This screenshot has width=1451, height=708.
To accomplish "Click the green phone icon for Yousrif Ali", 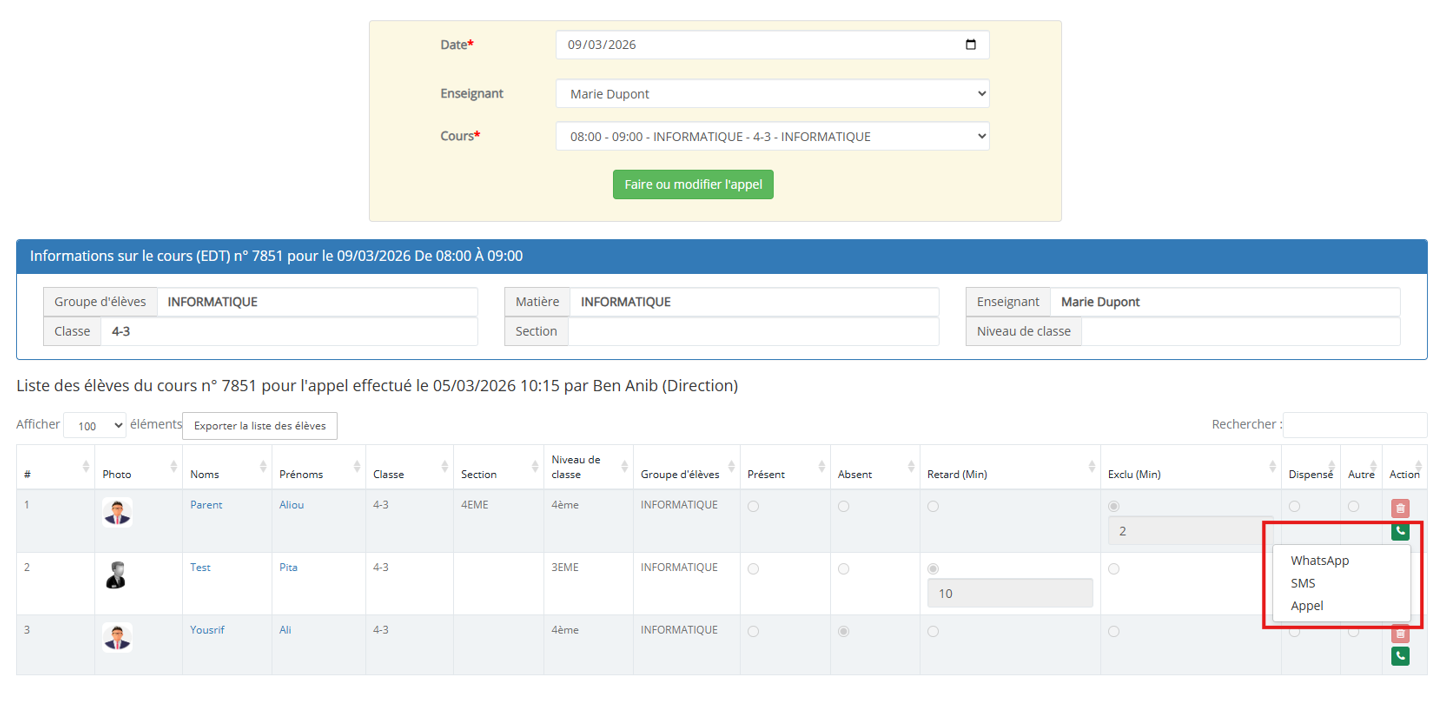I will coord(1400,656).
